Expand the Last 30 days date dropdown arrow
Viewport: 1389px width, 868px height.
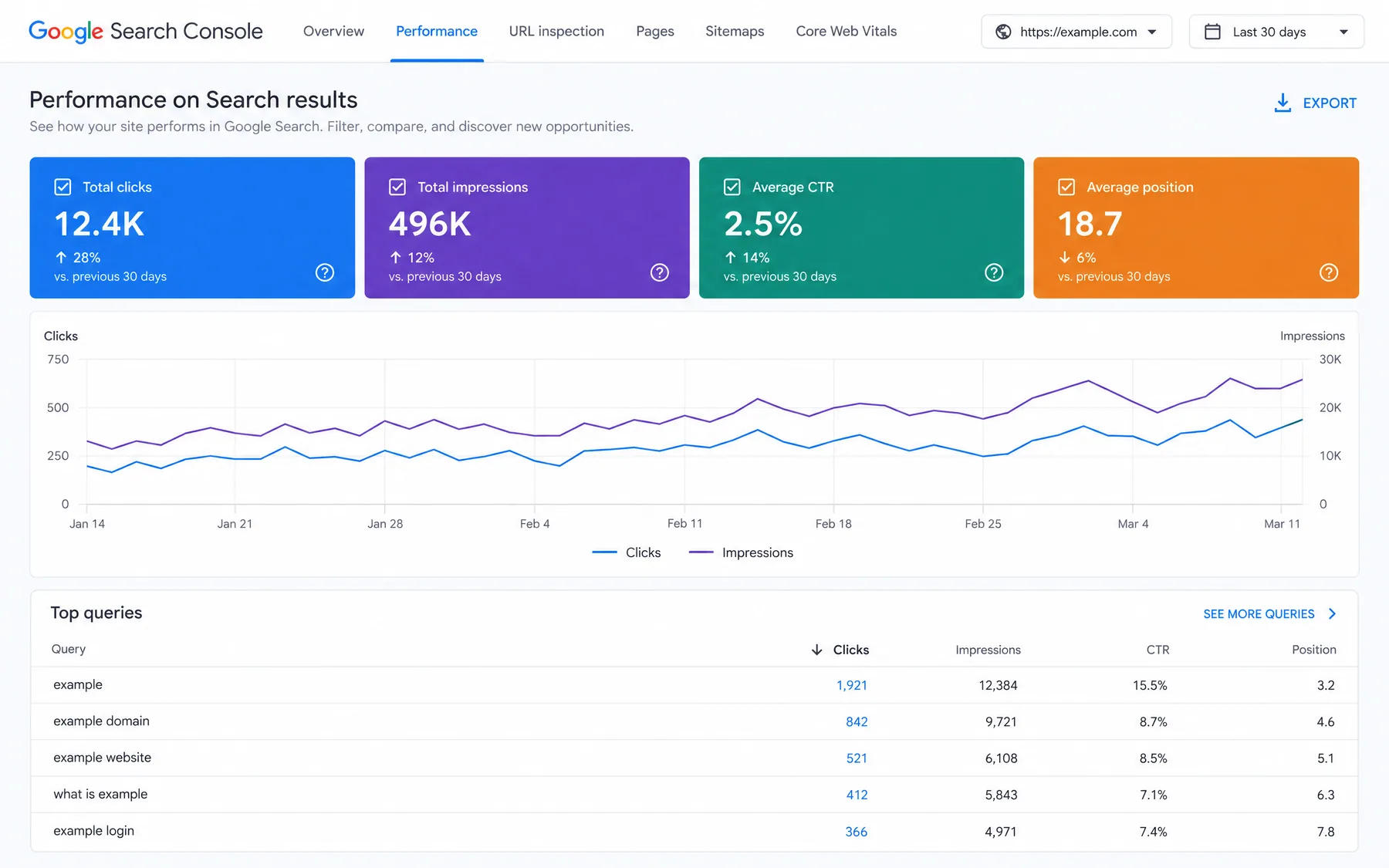(x=1343, y=32)
